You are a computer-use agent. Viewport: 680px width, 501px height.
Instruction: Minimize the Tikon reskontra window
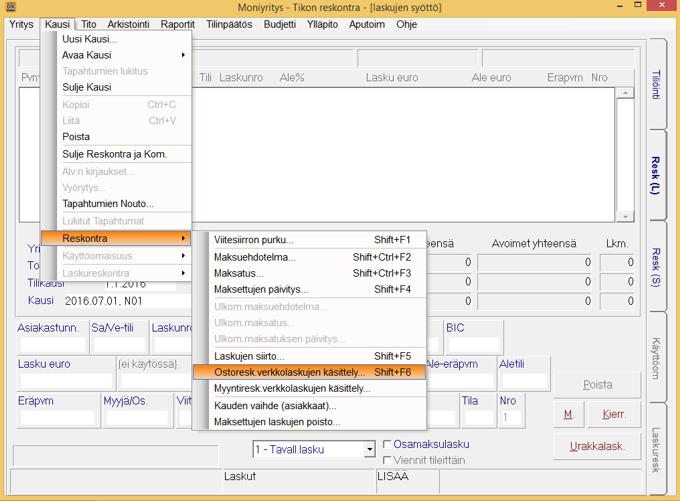(x=620, y=6)
